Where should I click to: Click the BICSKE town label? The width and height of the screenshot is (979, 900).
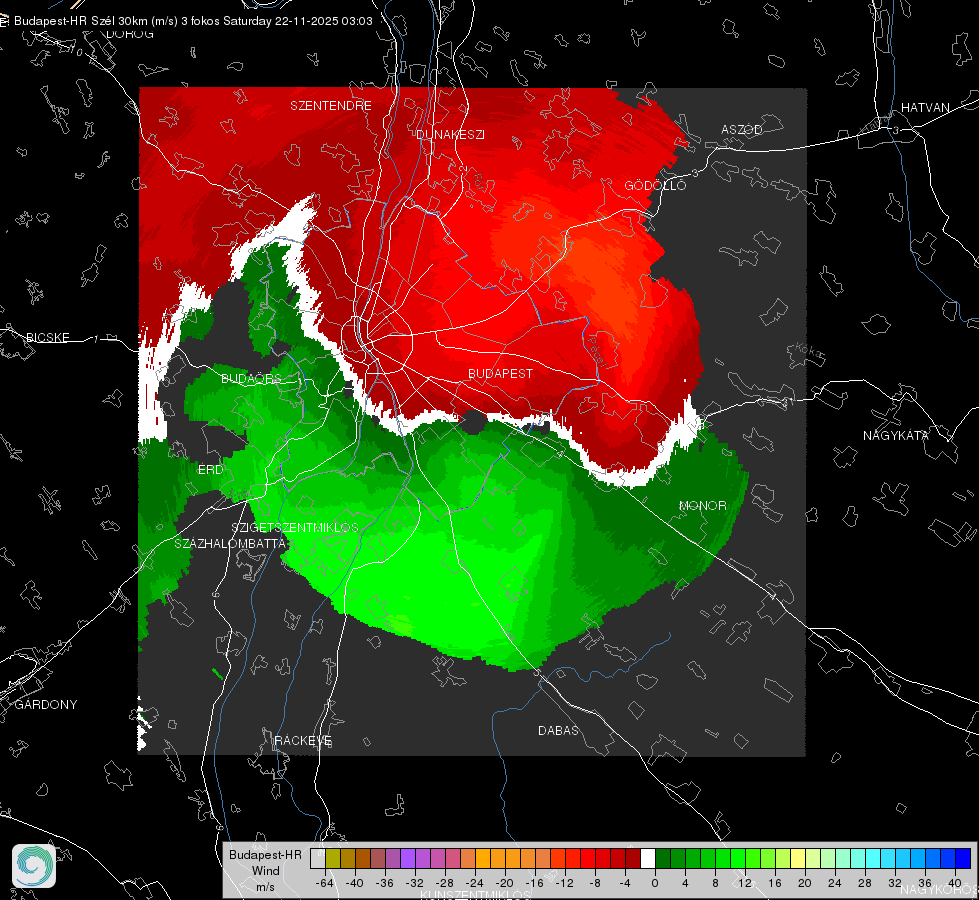point(47,337)
